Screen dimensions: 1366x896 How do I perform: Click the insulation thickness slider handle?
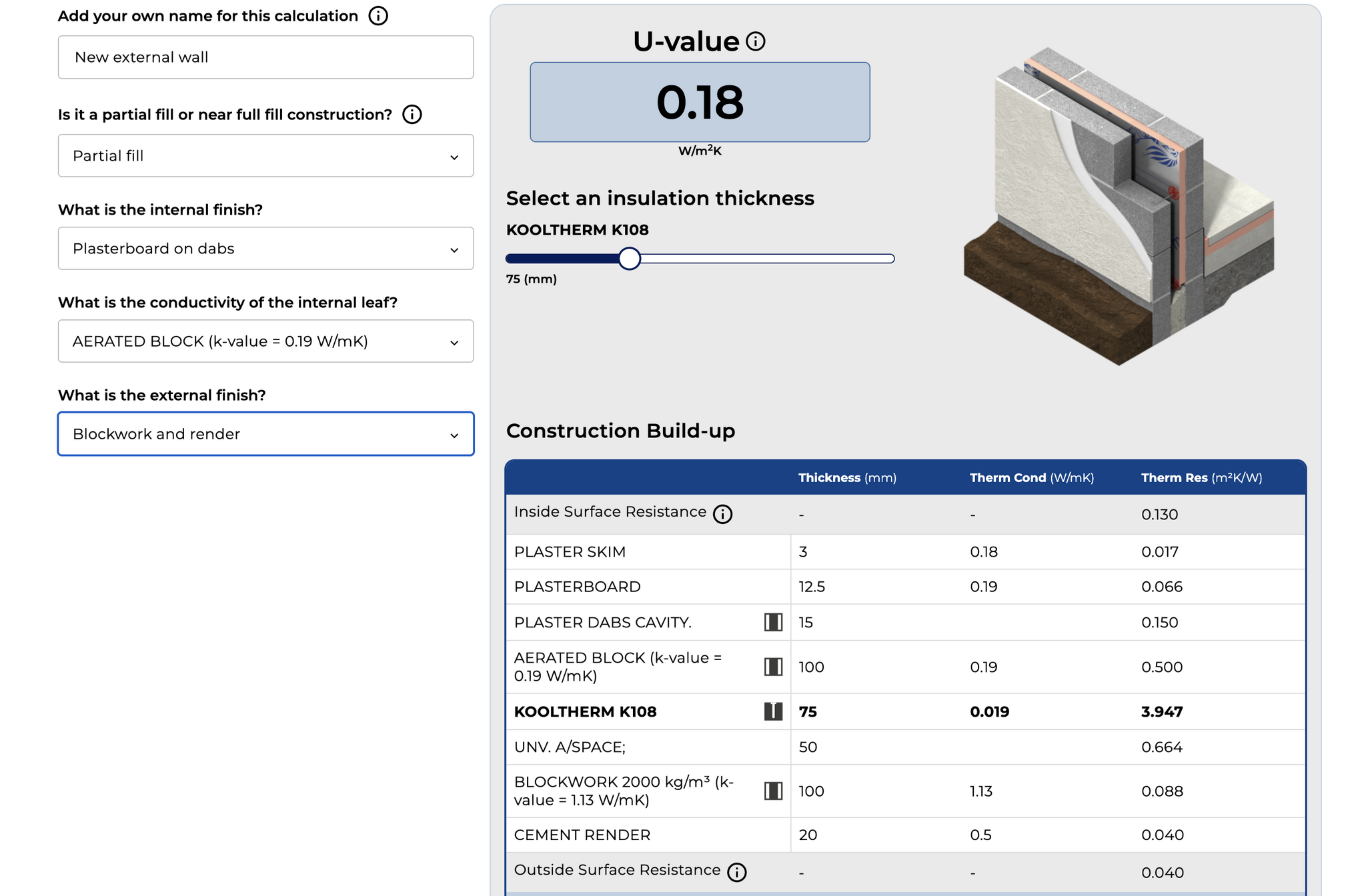(629, 259)
